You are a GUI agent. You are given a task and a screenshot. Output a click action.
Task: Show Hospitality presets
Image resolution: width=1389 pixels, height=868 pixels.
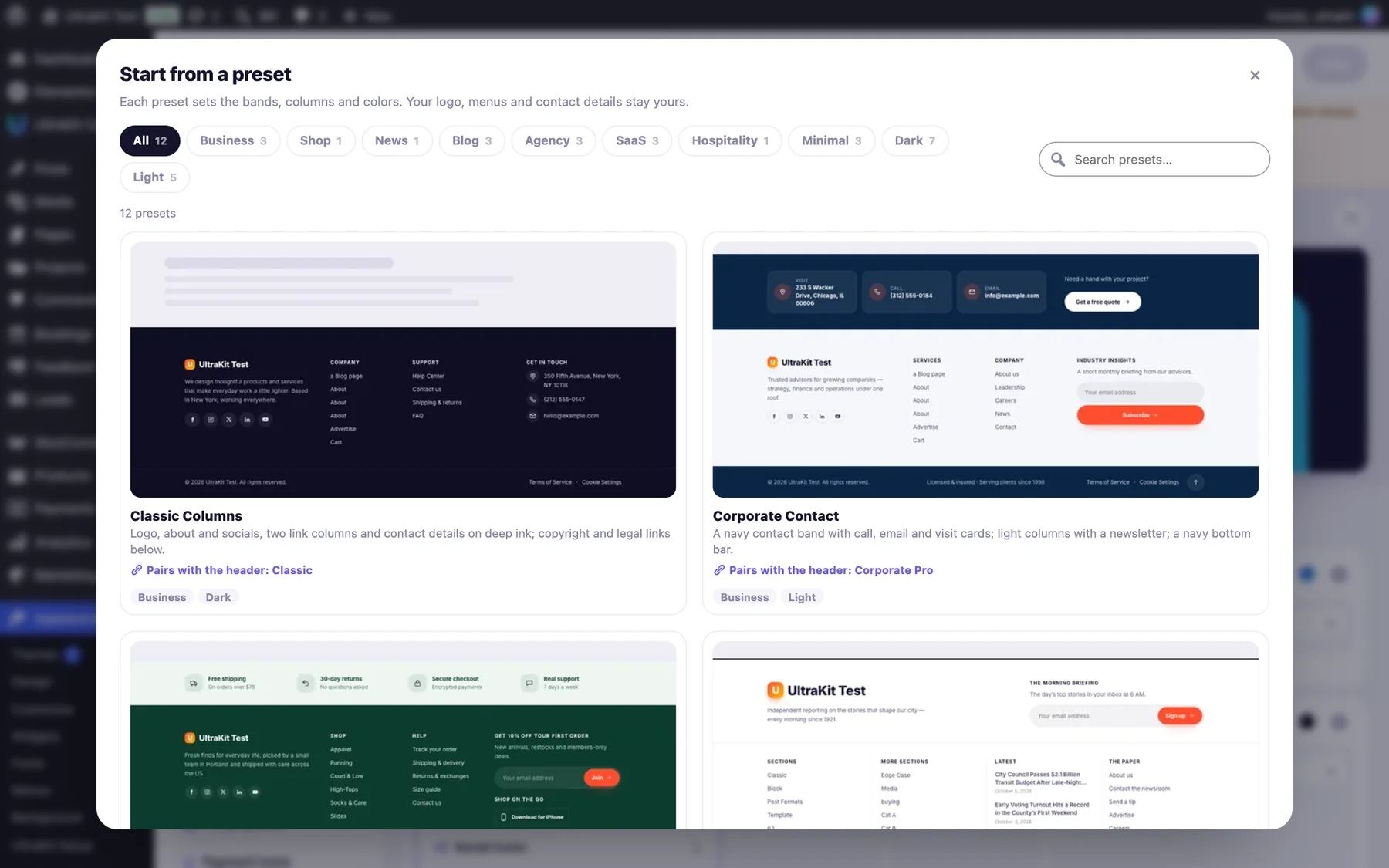coord(730,140)
